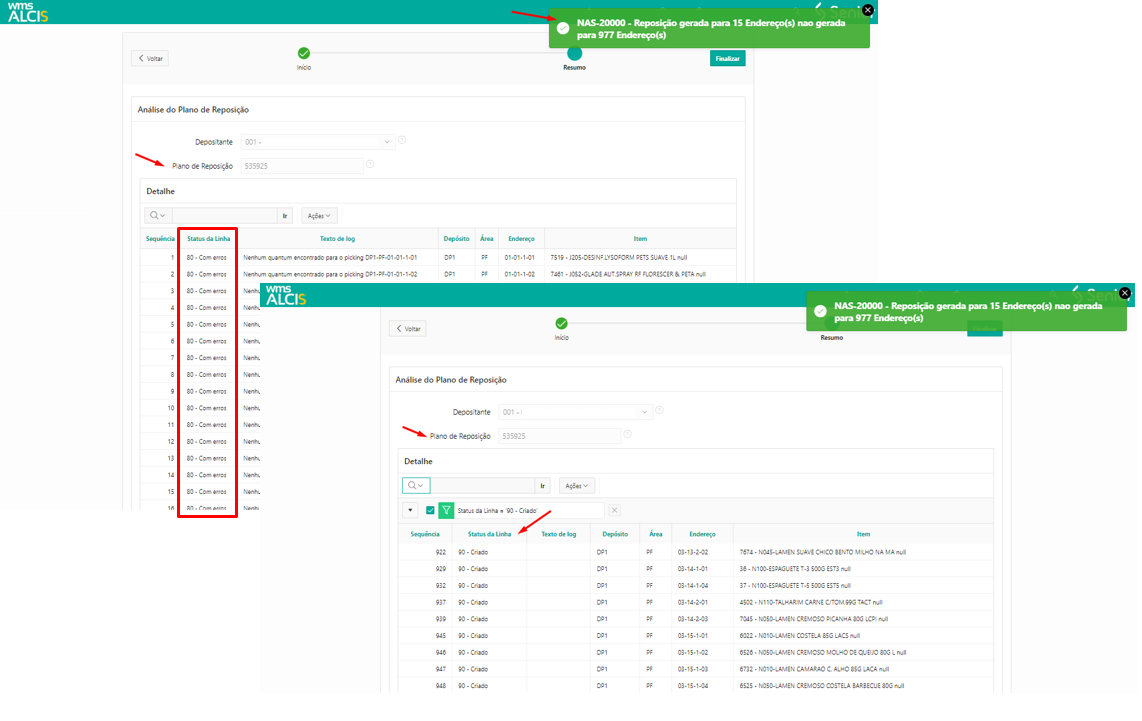This screenshot has width=1142, height=721.
Task: Click the Ir button in lower window
Action: tap(543, 486)
